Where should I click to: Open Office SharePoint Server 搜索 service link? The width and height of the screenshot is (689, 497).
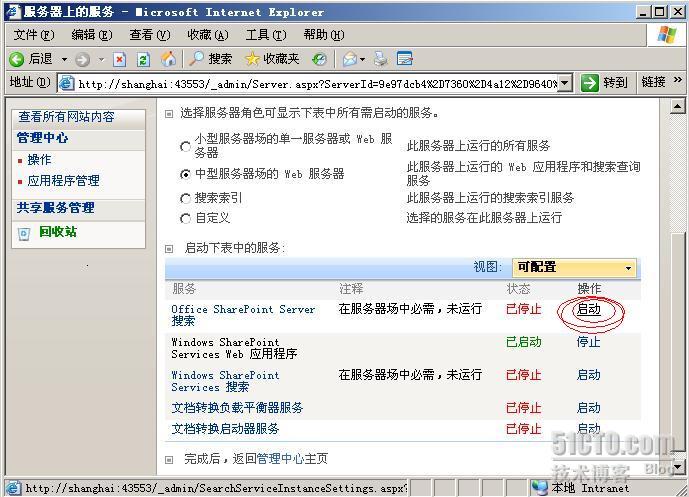243,315
